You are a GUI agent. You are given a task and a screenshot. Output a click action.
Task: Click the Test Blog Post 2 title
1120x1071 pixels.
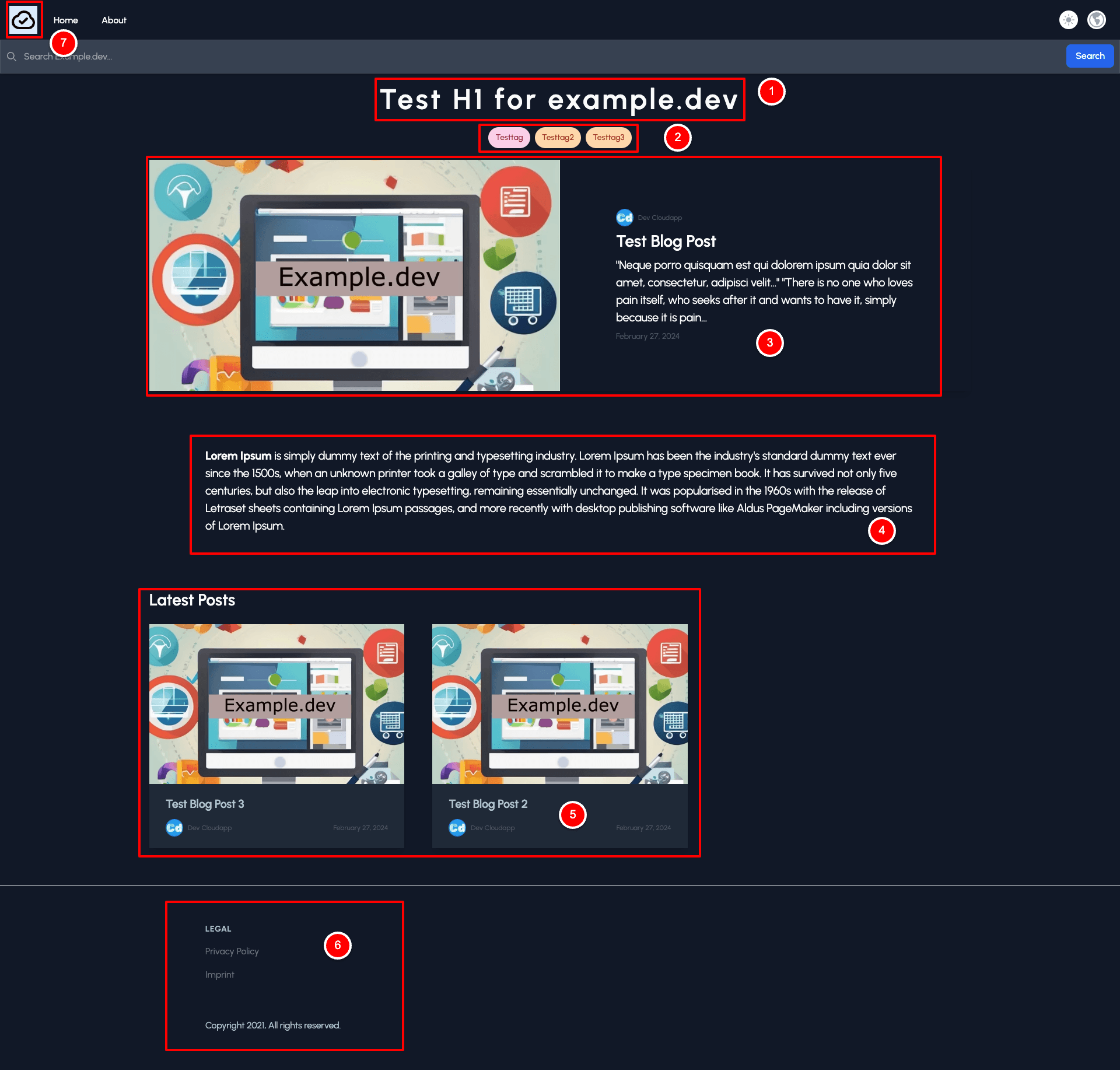point(488,804)
